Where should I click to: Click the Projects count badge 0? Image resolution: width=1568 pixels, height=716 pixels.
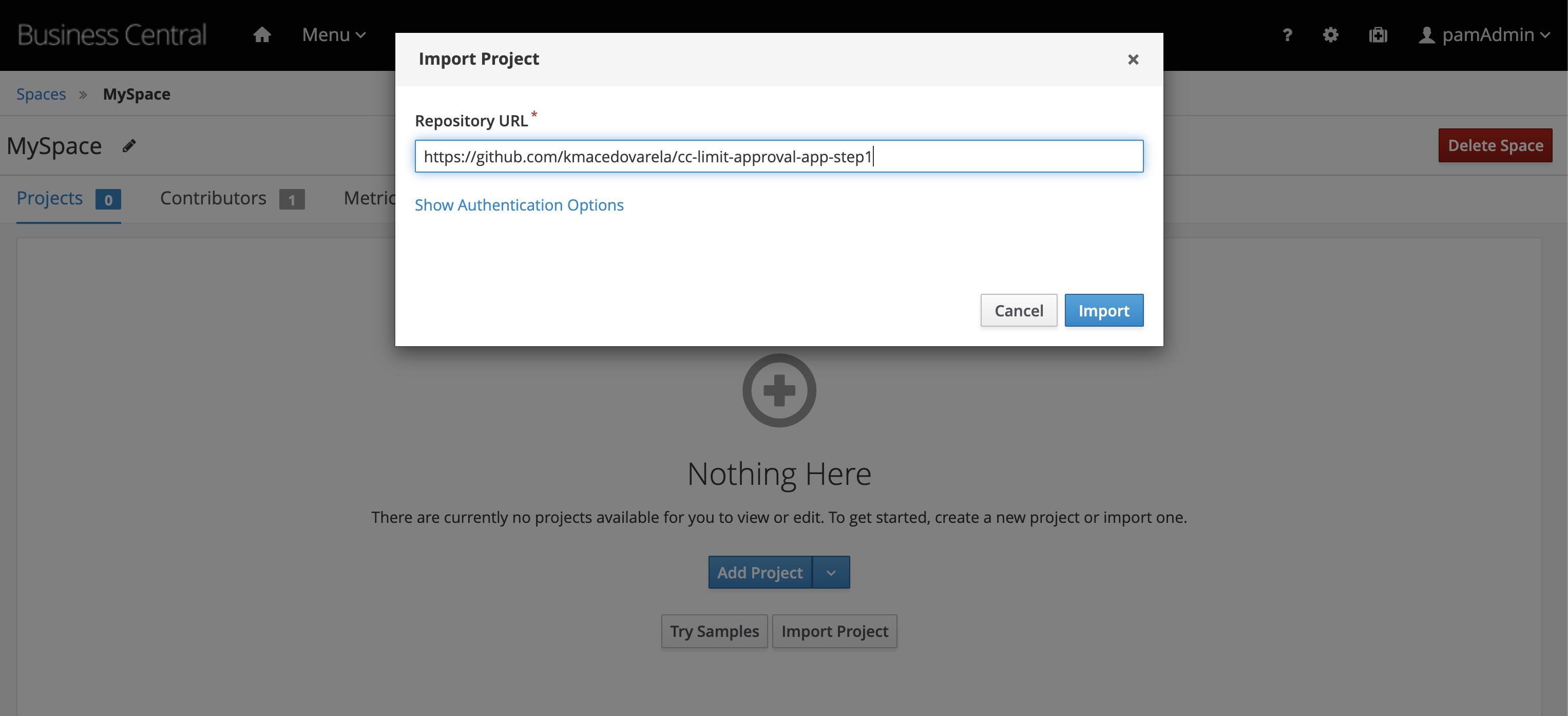click(108, 199)
